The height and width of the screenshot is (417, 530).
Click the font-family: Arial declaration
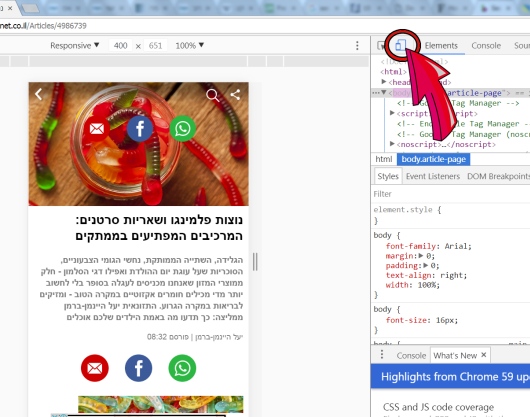point(428,246)
